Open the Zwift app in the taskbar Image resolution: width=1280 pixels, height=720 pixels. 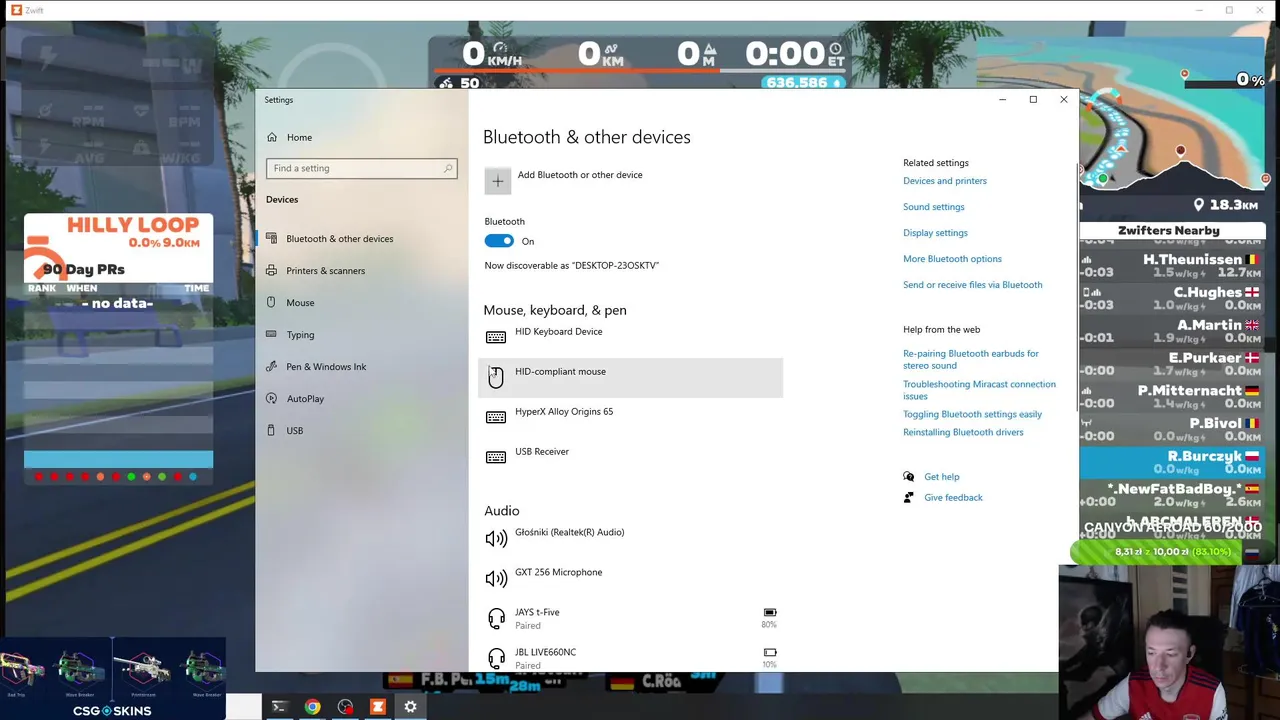pos(377,707)
